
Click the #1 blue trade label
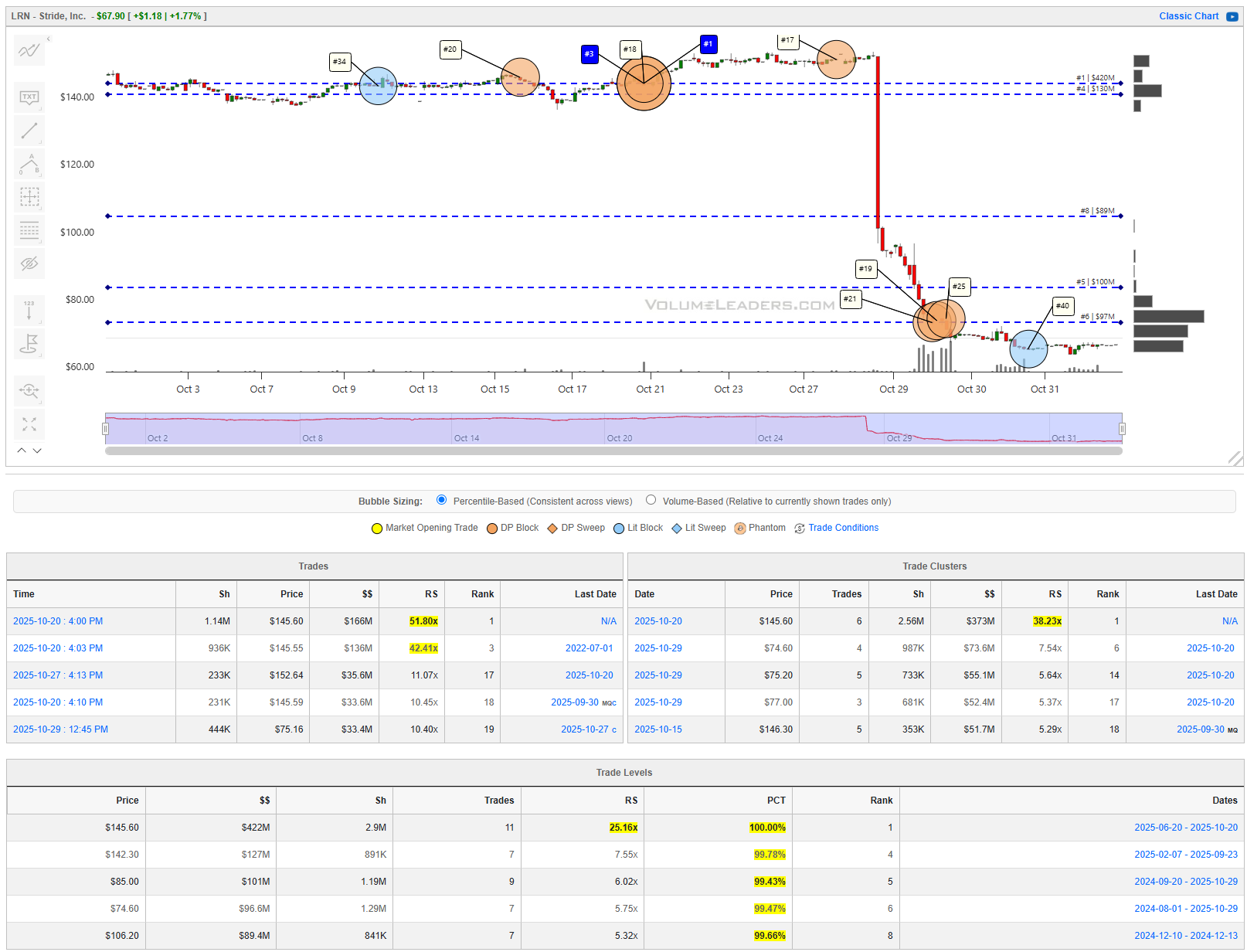[708, 44]
